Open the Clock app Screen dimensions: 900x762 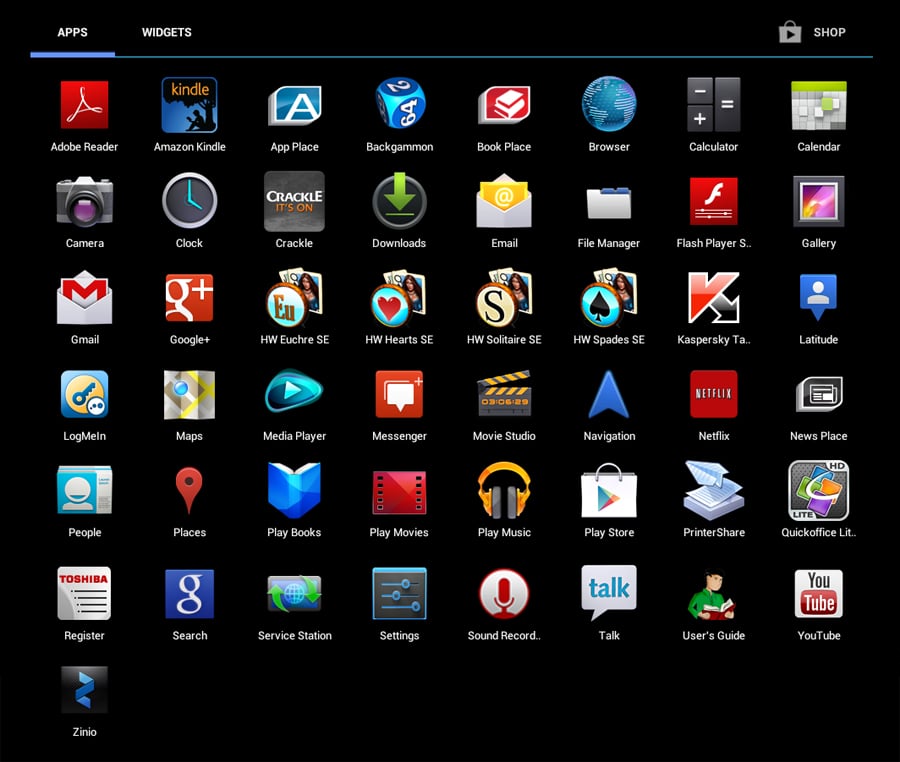click(x=189, y=201)
